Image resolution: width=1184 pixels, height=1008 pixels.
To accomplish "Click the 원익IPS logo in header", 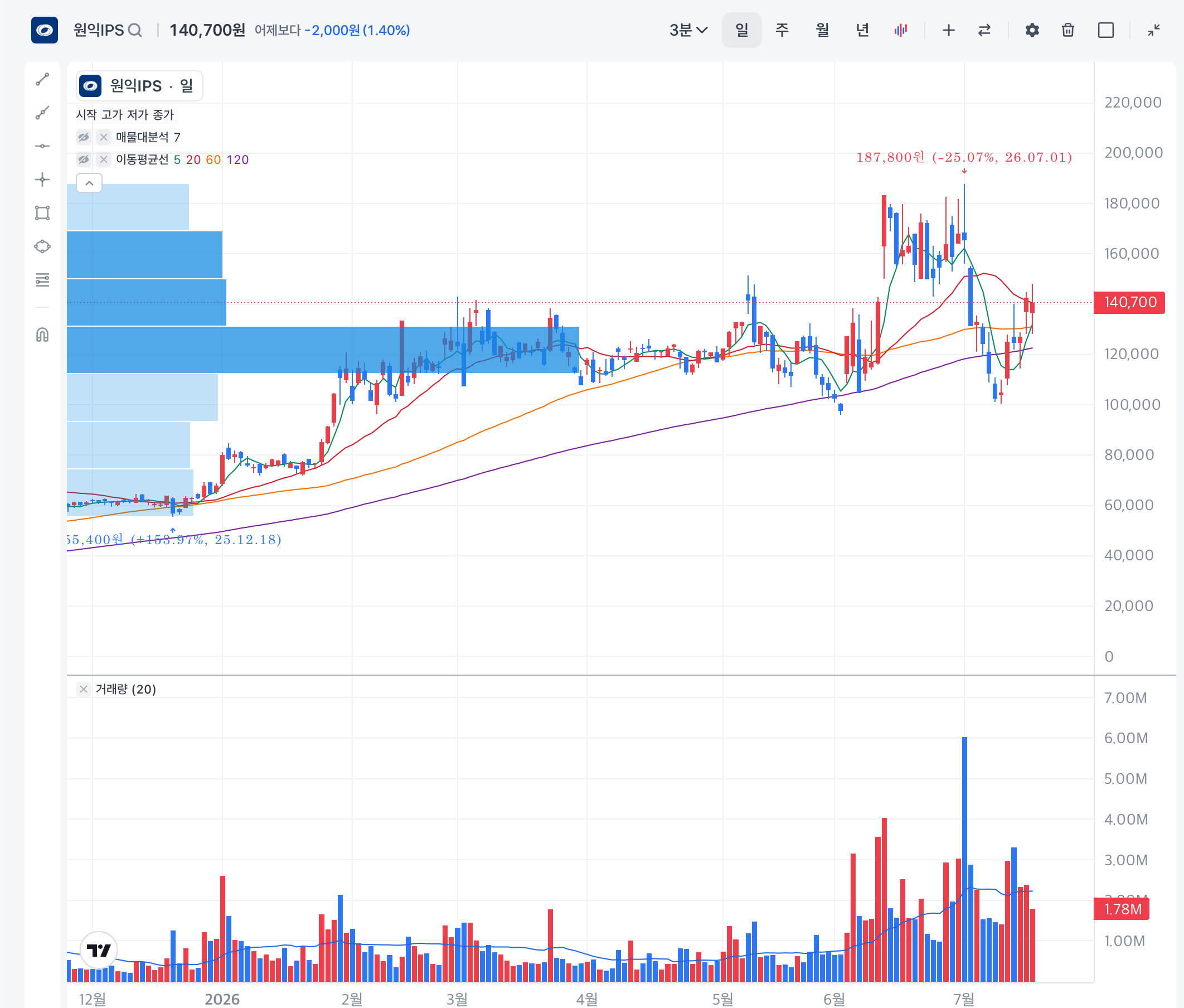I will 45,30.
